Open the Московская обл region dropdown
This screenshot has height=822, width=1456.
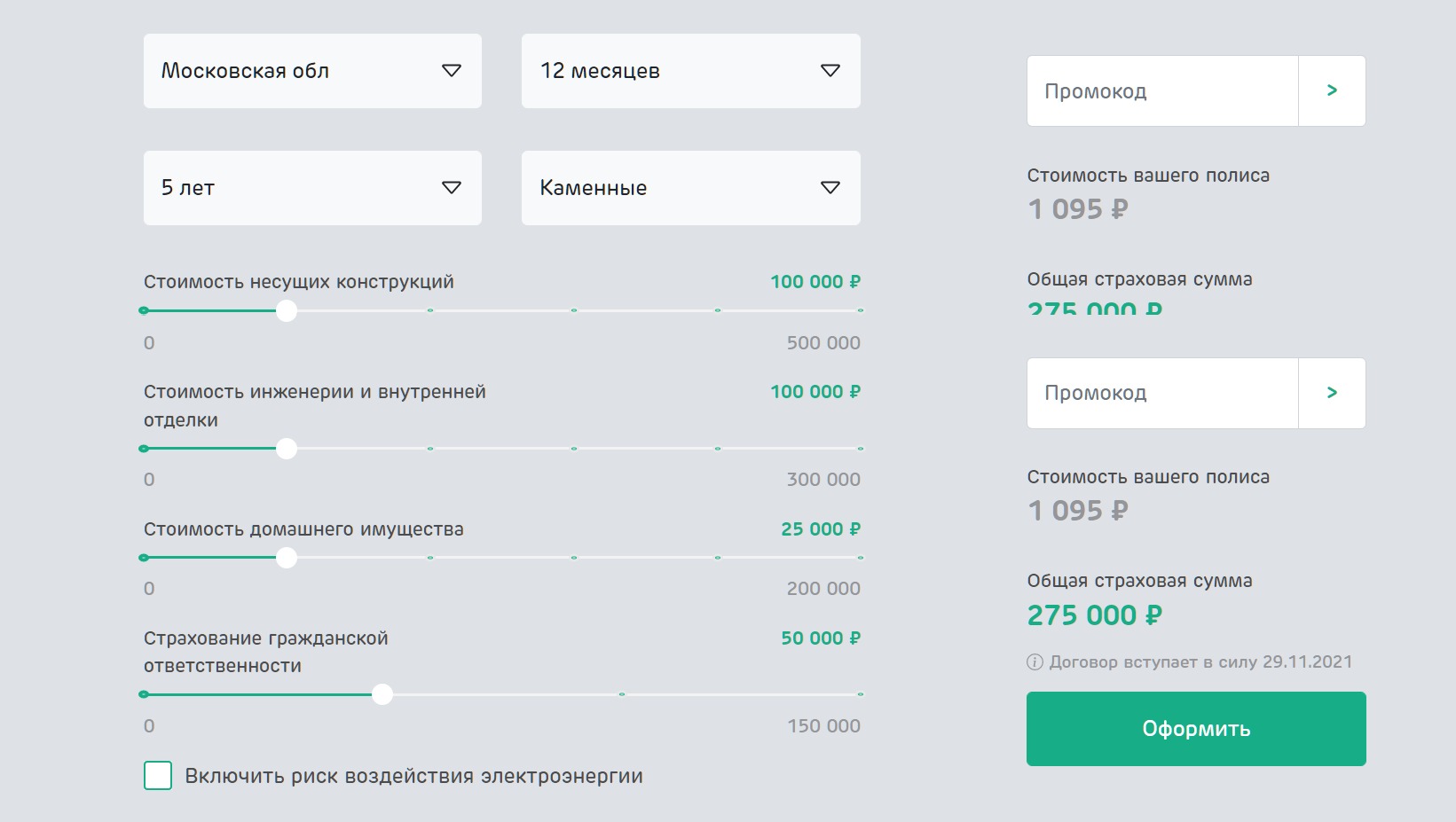(x=312, y=71)
